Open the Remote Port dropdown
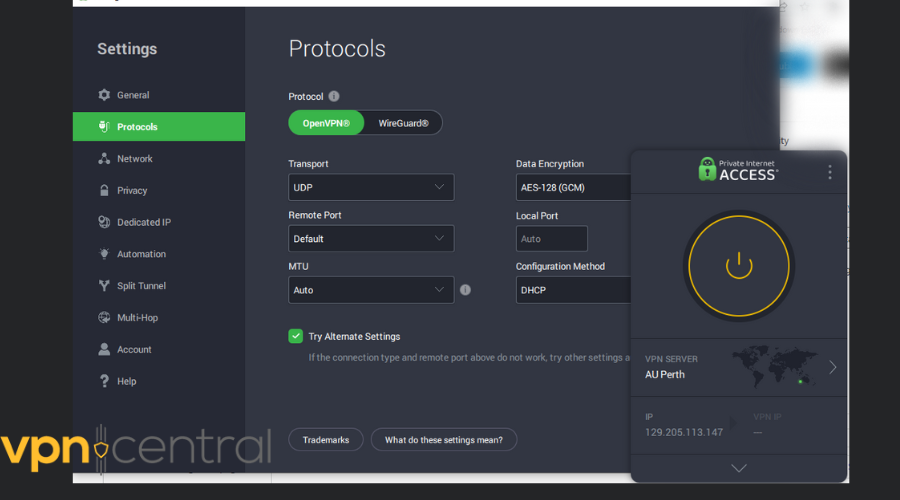This screenshot has width=900, height=500. pos(371,238)
